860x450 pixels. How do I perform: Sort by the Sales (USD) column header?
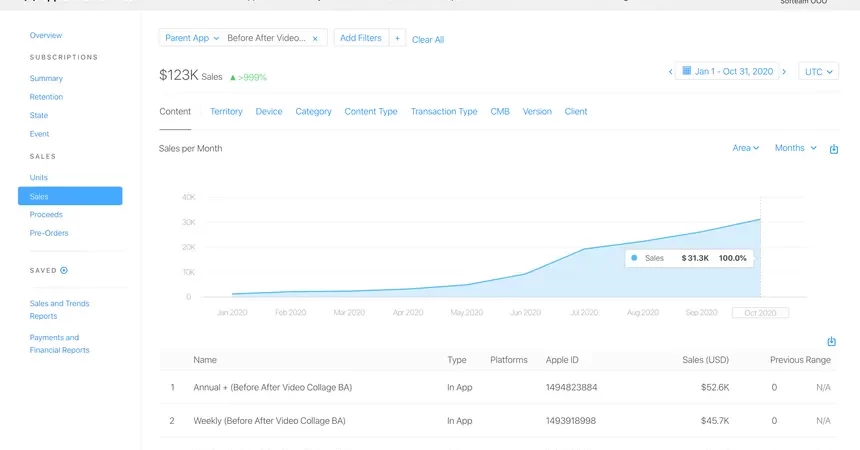coord(705,360)
